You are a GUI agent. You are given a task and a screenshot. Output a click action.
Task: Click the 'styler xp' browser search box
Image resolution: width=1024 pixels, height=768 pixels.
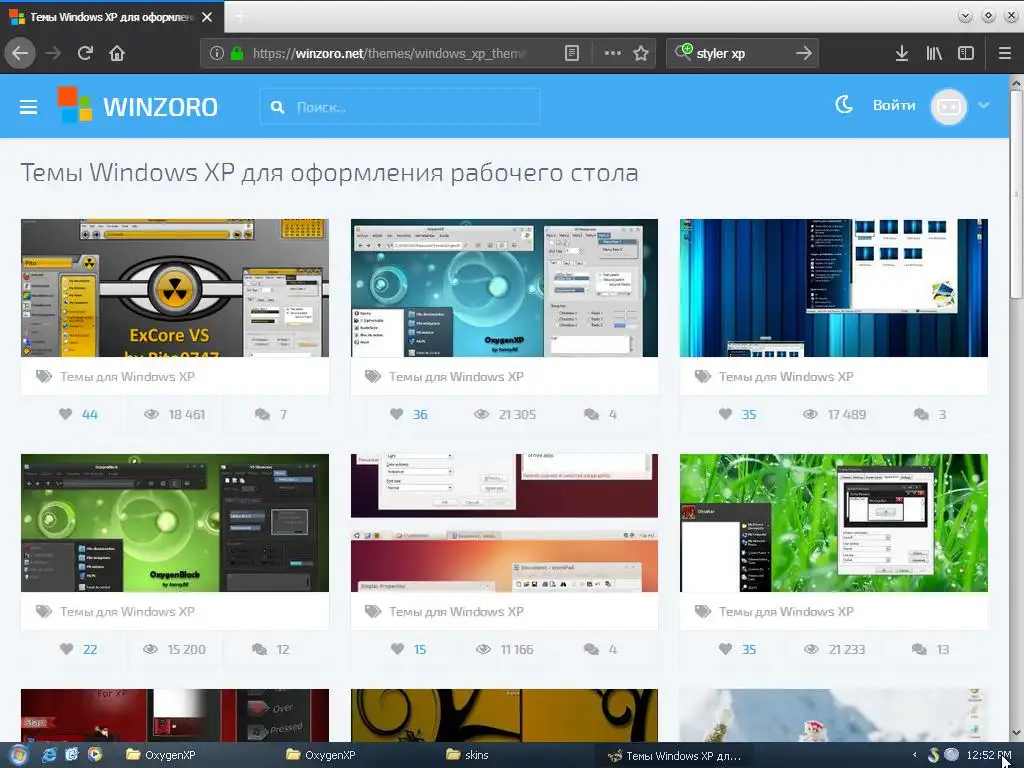coord(741,53)
